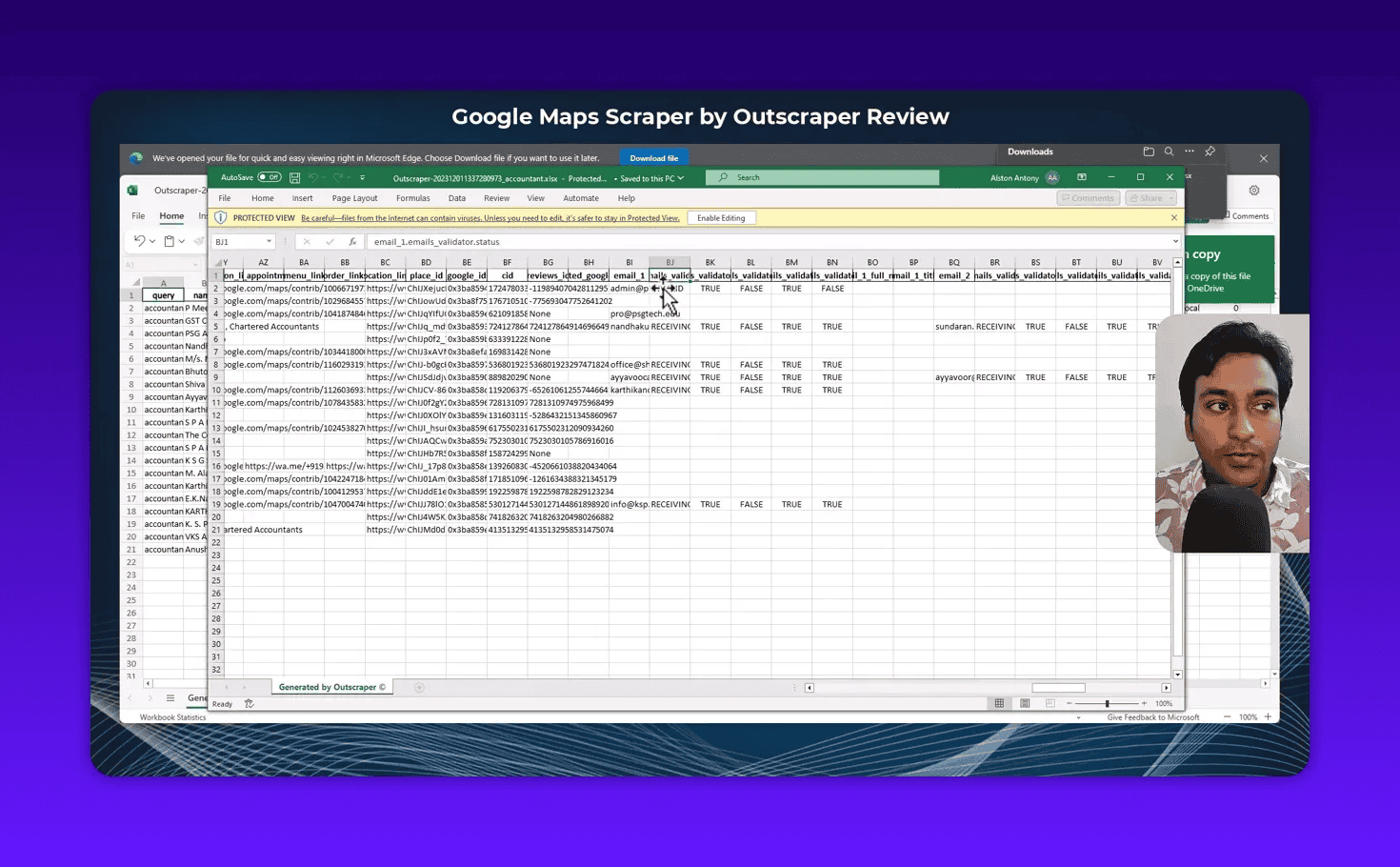Click the Page Layout view icon
Screen dimensions: 1400x867
click(x=1025, y=703)
